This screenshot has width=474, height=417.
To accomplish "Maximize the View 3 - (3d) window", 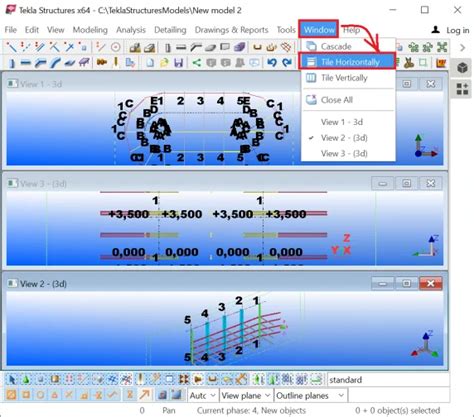I will click(406, 183).
